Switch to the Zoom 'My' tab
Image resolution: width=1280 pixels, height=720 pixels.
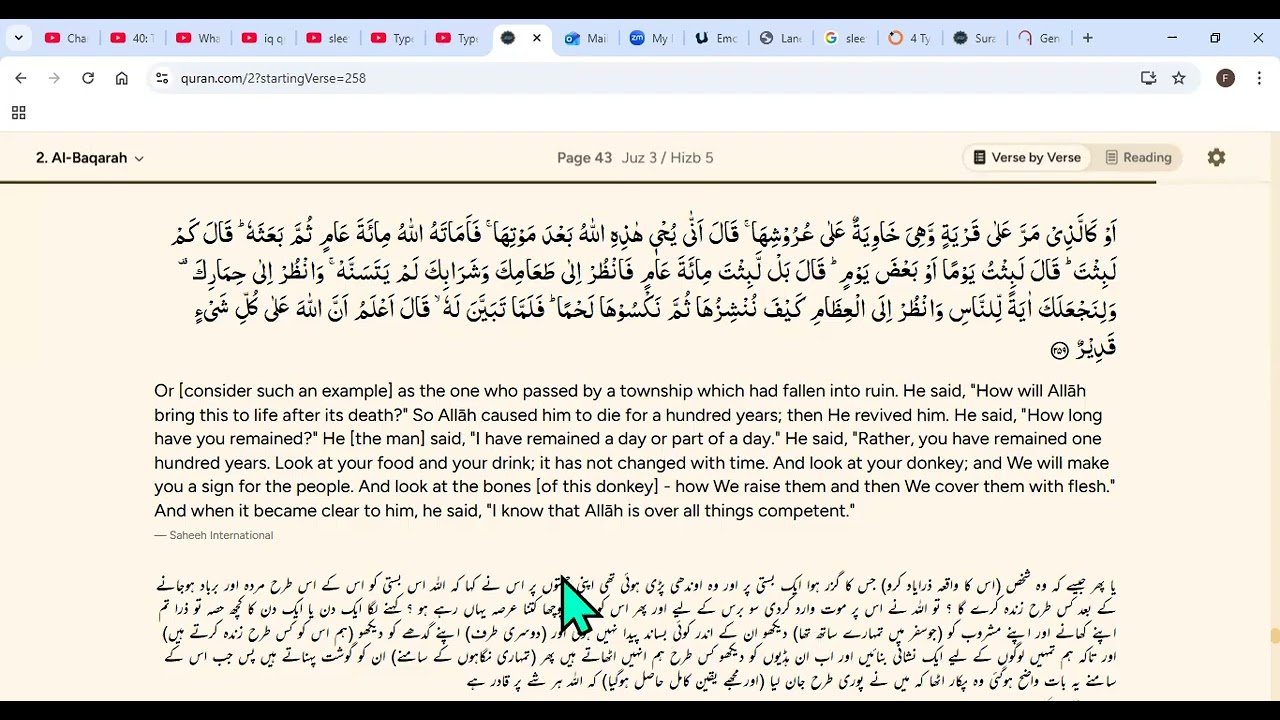[x=651, y=38]
